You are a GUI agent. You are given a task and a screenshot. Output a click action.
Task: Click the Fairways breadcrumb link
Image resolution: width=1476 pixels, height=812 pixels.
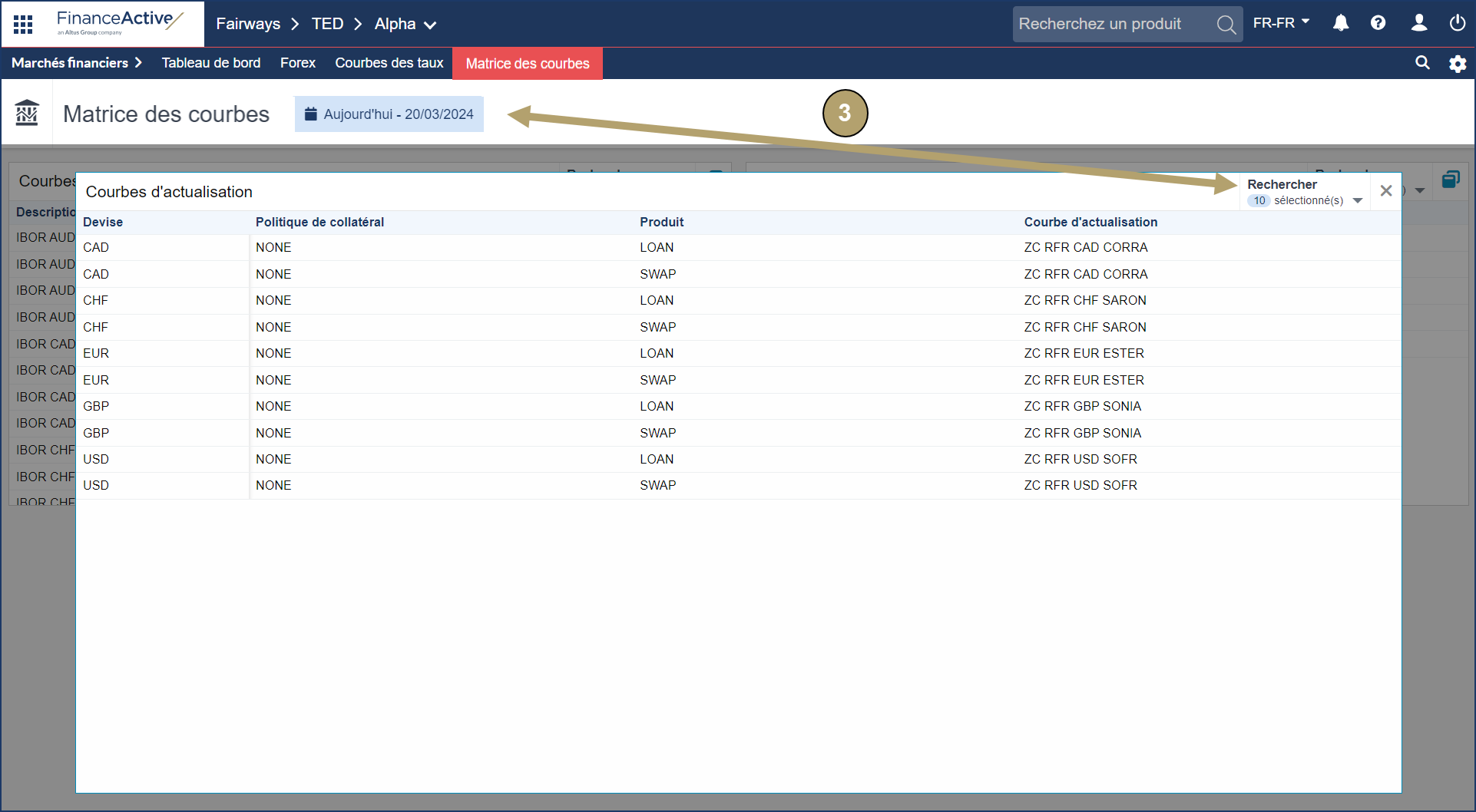point(247,24)
